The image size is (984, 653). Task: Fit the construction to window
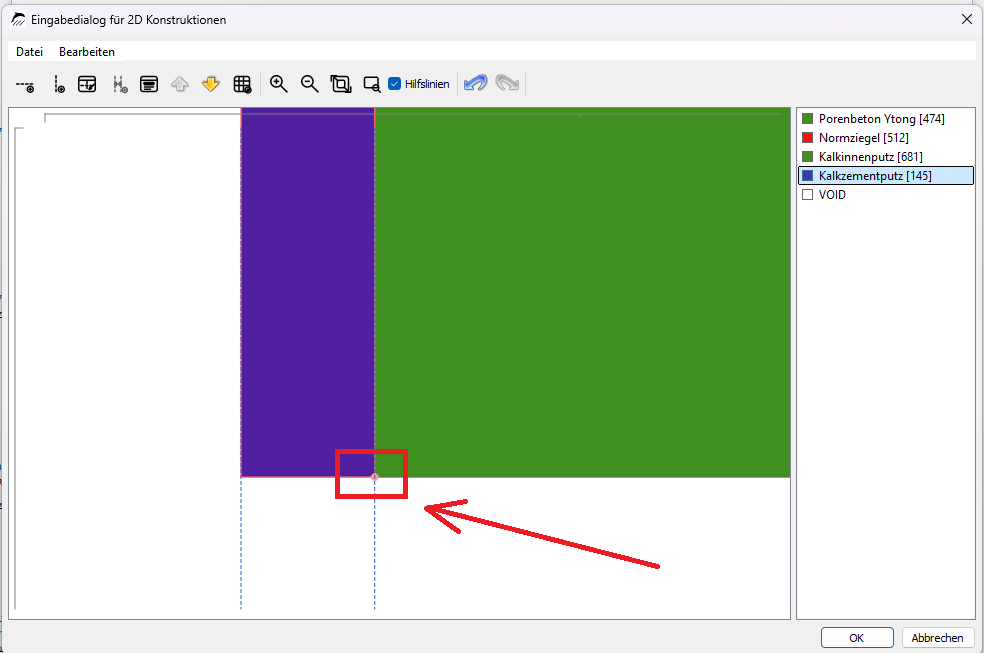pos(341,84)
